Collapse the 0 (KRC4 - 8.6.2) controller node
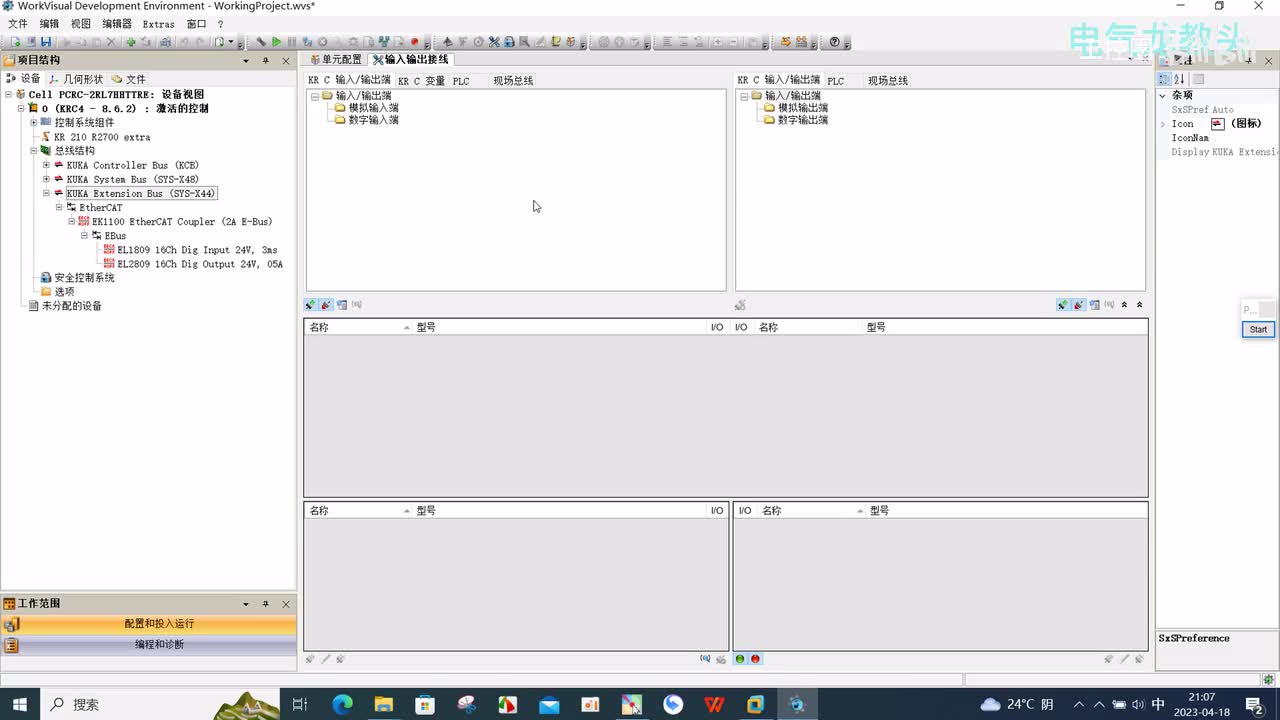 (21, 108)
